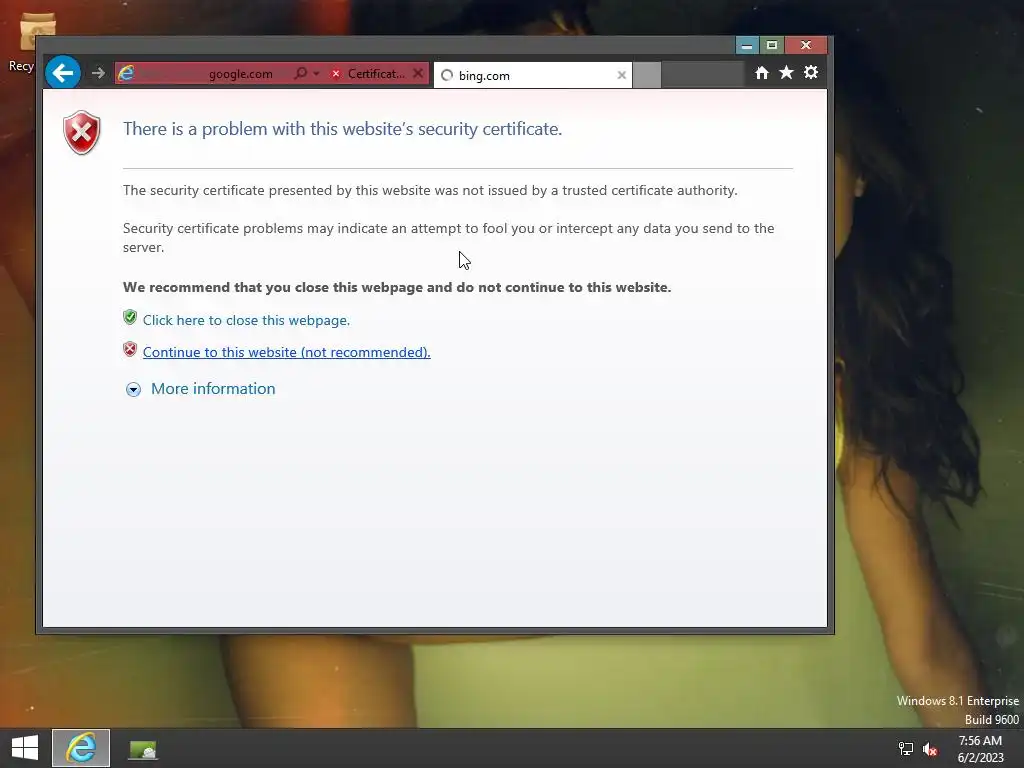The width and height of the screenshot is (1024, 768).
Task: Minimize the Internet Explorer window
Action: pos(747,45)
